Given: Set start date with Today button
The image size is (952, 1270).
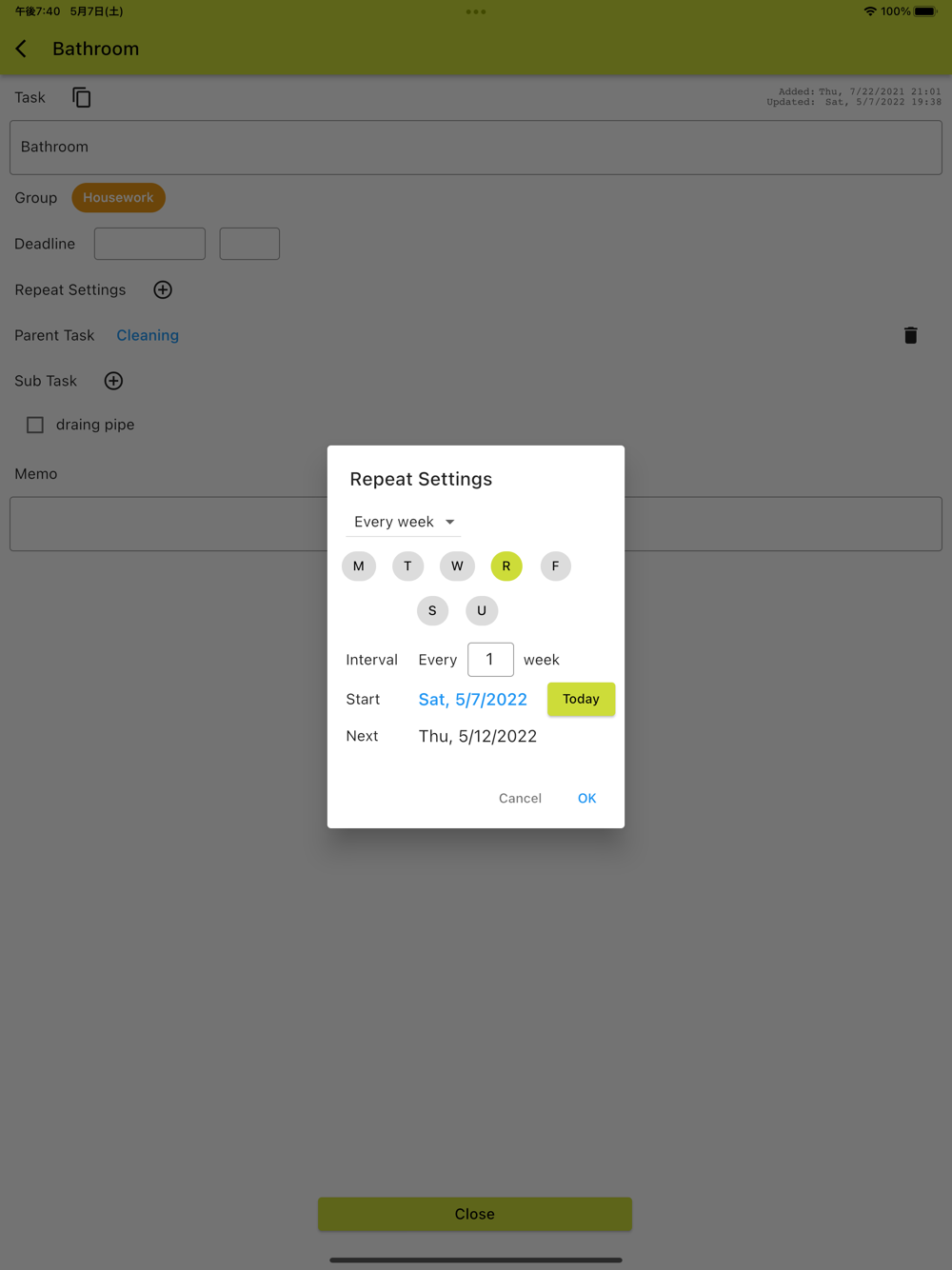Looking at the screenshot, I should 581,699.
